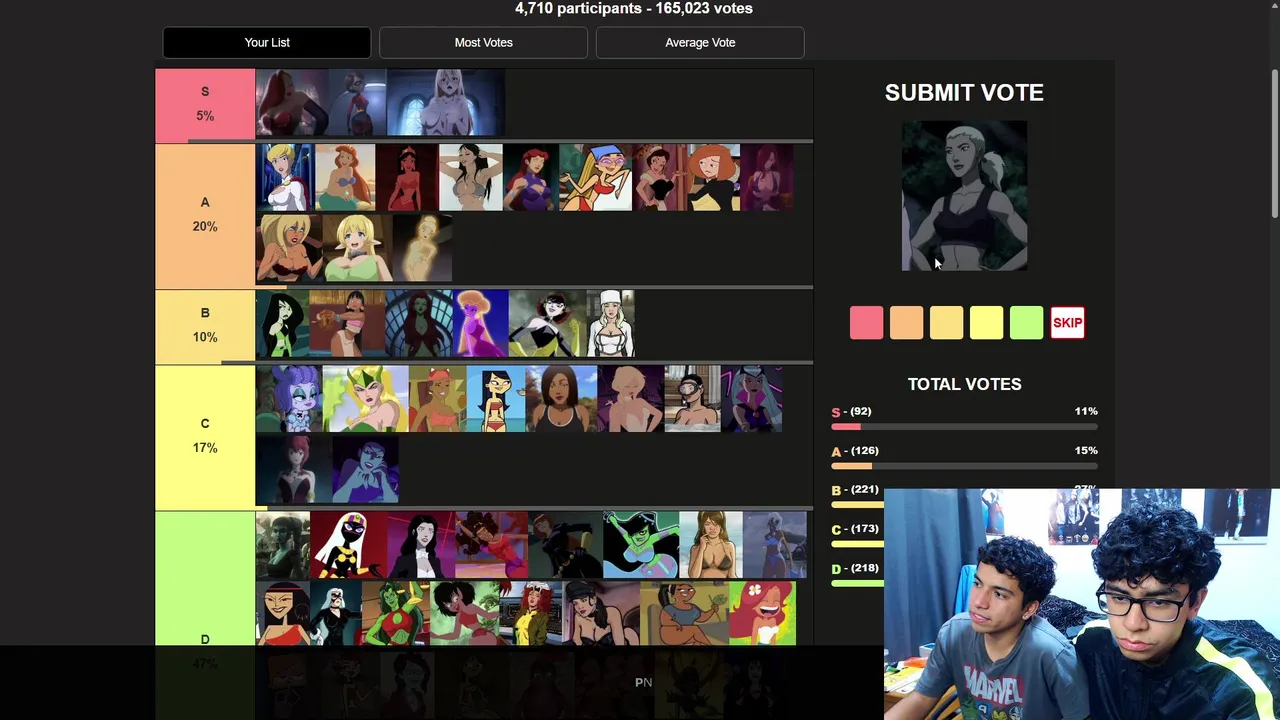This screenshot has width=1280, height=720.
Task: Vote with the light-orange B-tier swatch
Action: [946, 323]
